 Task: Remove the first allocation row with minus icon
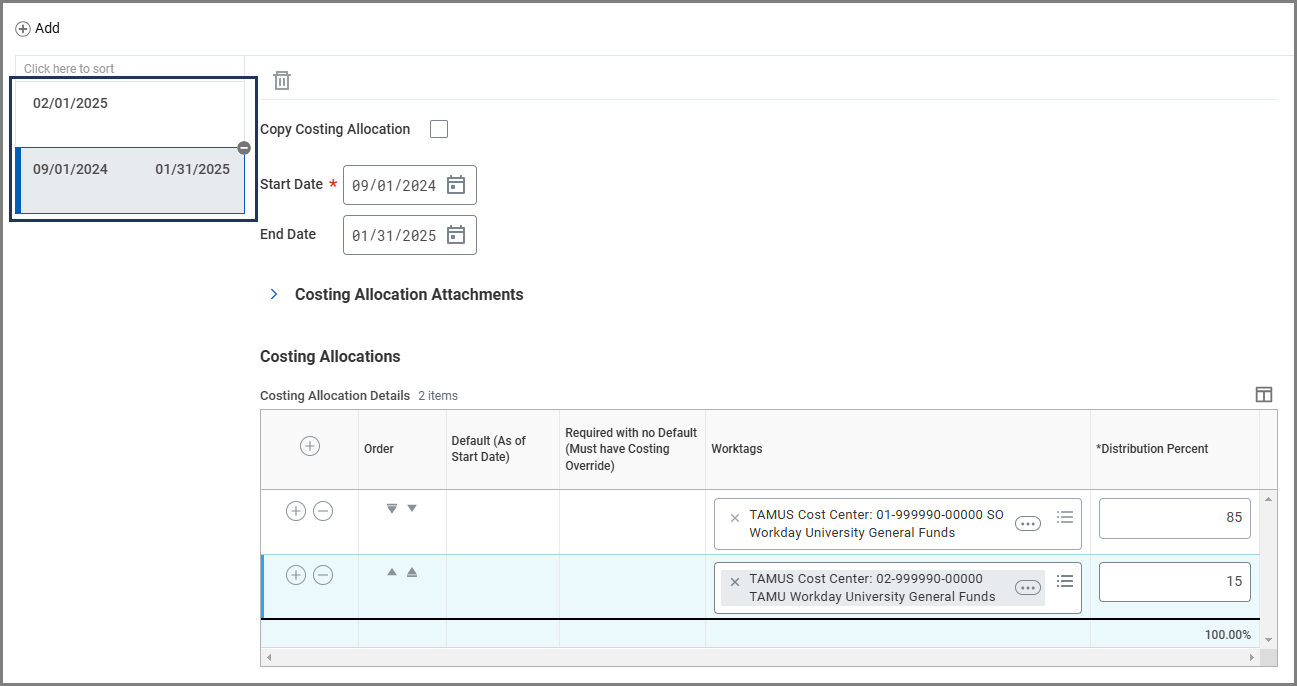pyautogui.click(x=323, y=511)
